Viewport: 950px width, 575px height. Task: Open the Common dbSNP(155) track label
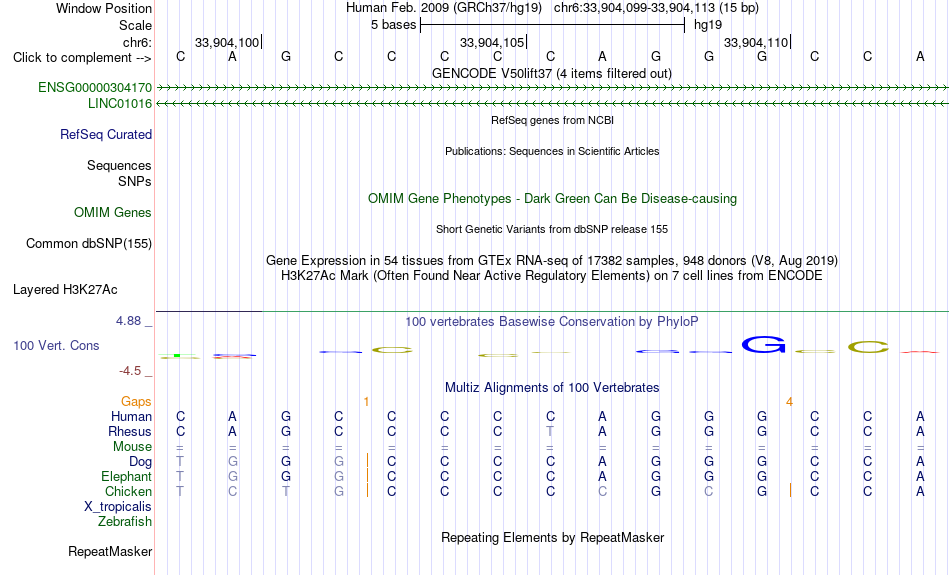pos(89,244)
